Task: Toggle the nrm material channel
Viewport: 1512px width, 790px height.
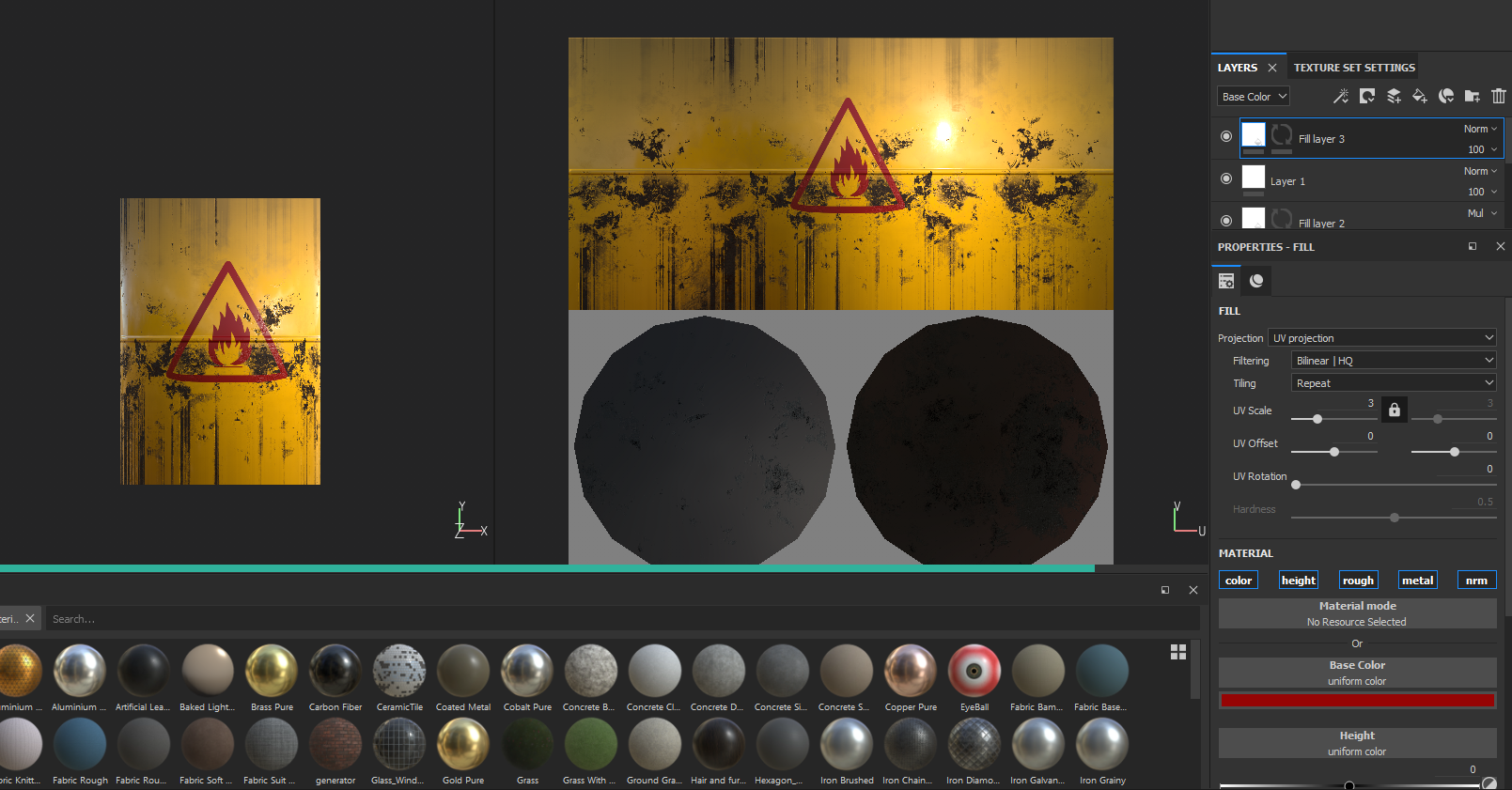Action: [x=1477, y=581]
